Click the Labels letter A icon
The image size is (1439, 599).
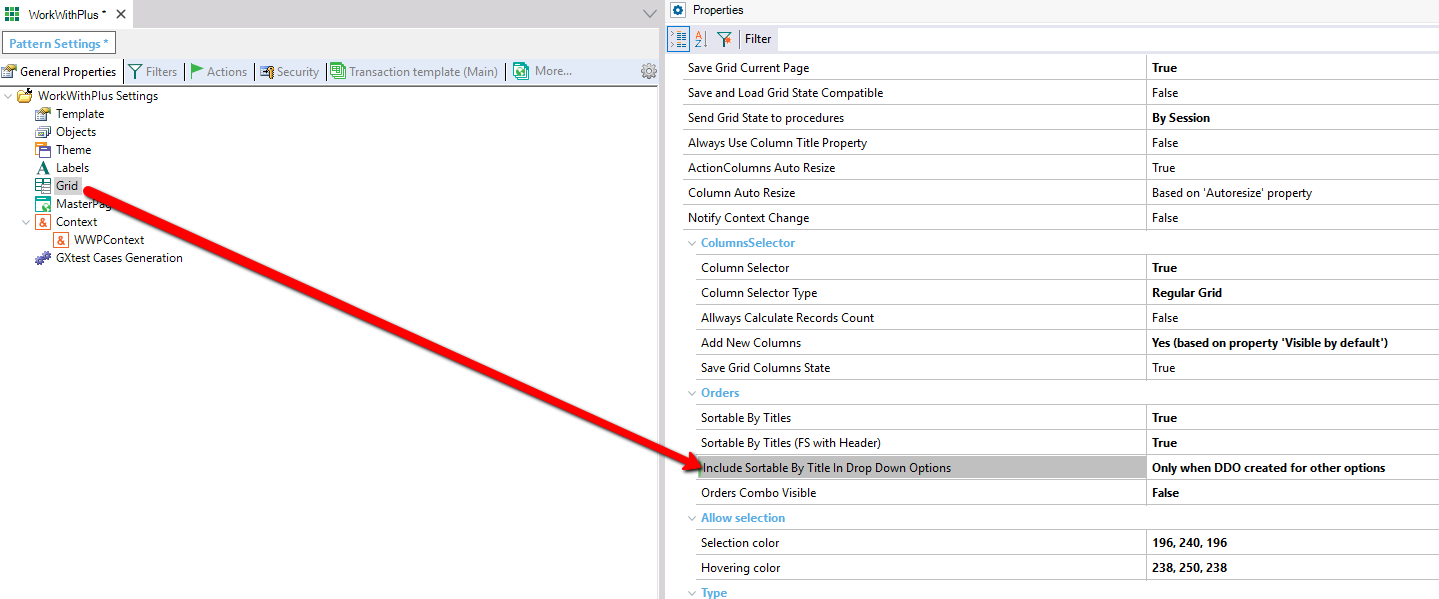43,168
